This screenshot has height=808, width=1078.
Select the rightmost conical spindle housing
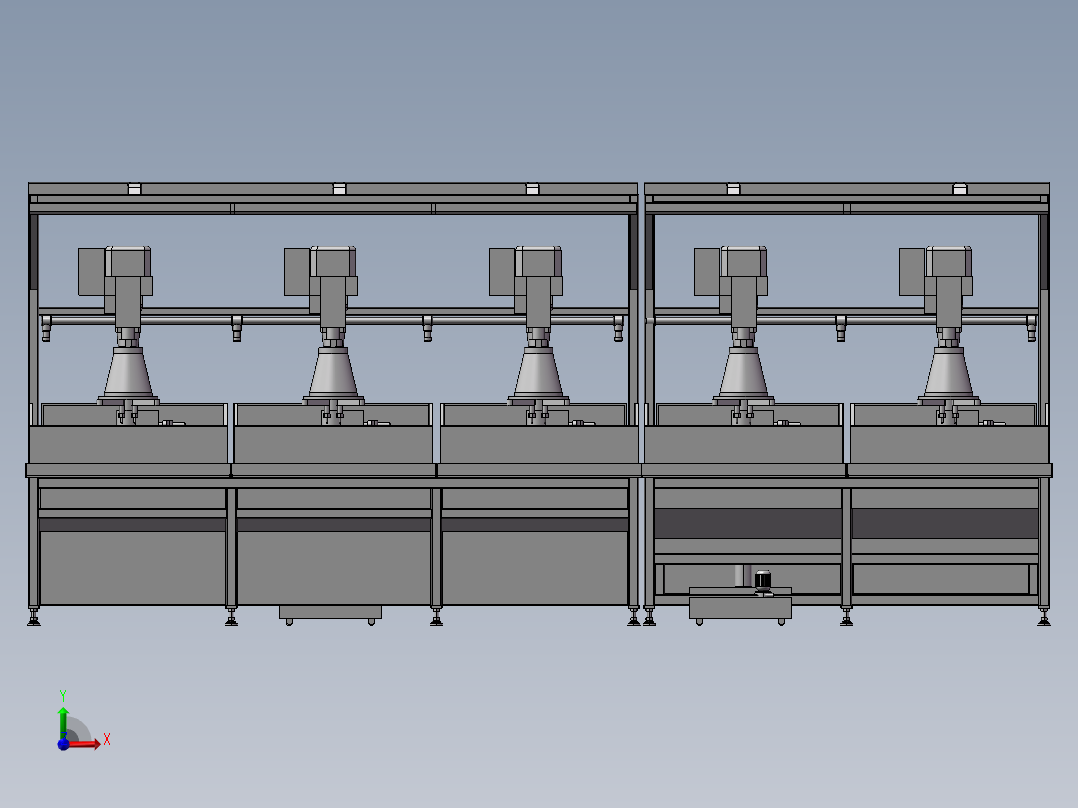pos(949,372)
